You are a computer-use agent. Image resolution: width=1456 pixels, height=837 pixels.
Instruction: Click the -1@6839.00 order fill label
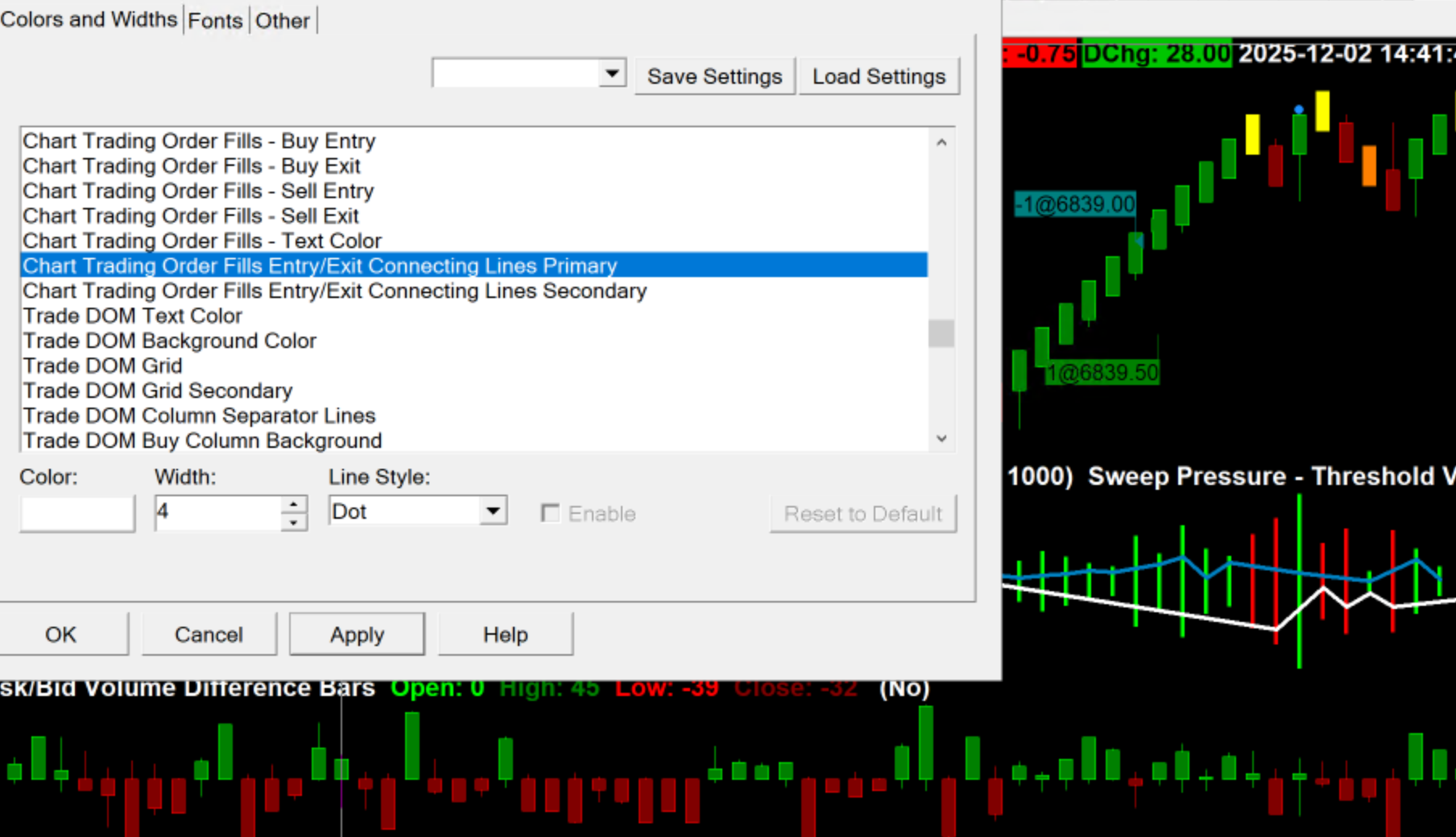click(1075, 205)
